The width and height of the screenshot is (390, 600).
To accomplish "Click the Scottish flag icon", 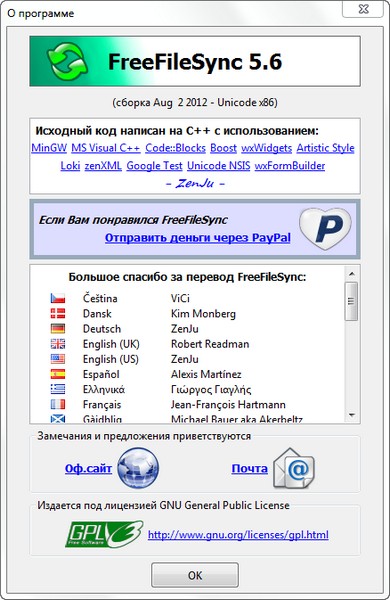I will pyautogui.click(x=58, y=419).
